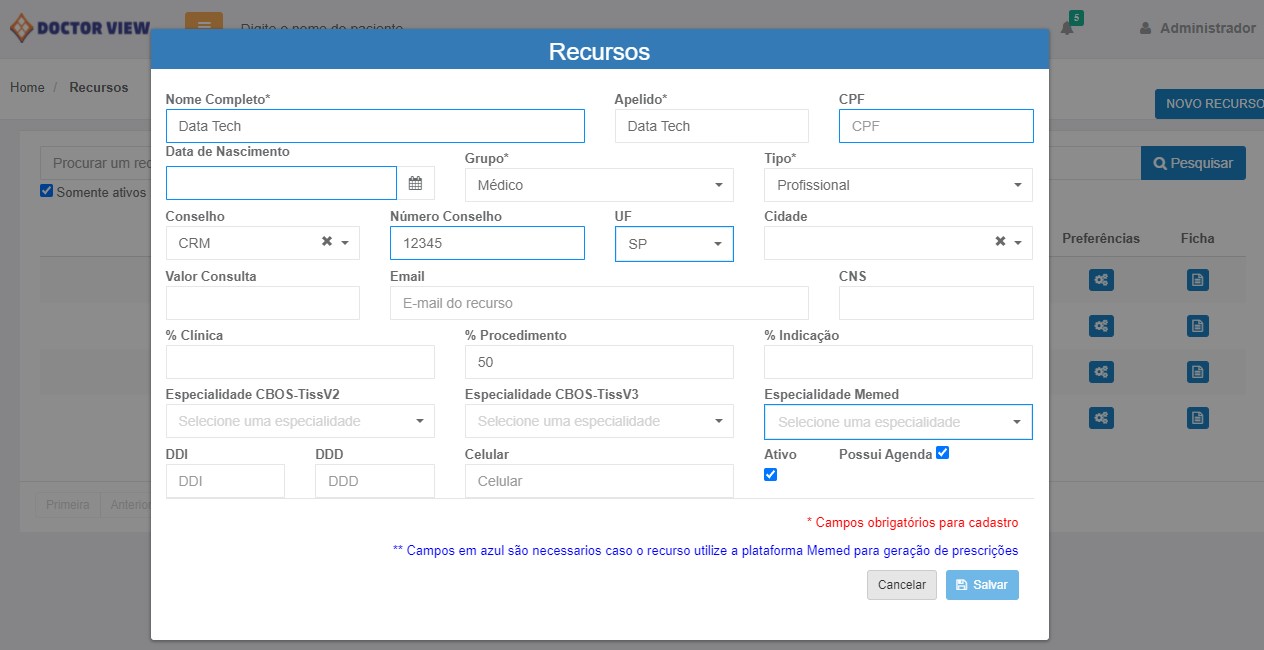Click the CPF input field

click(935, 126)
